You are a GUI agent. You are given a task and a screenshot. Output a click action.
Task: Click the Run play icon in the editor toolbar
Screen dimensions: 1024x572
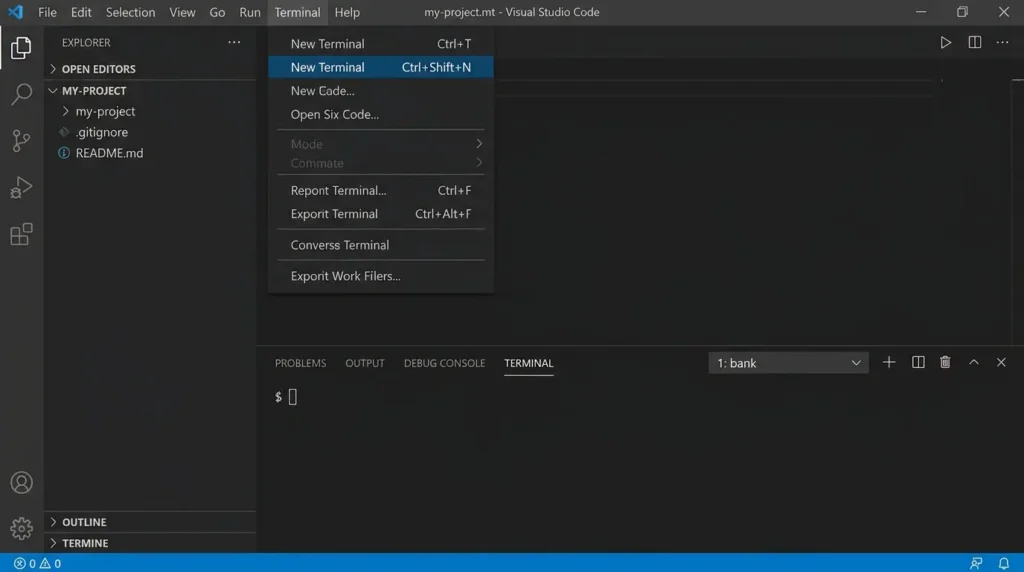[945, 42]
